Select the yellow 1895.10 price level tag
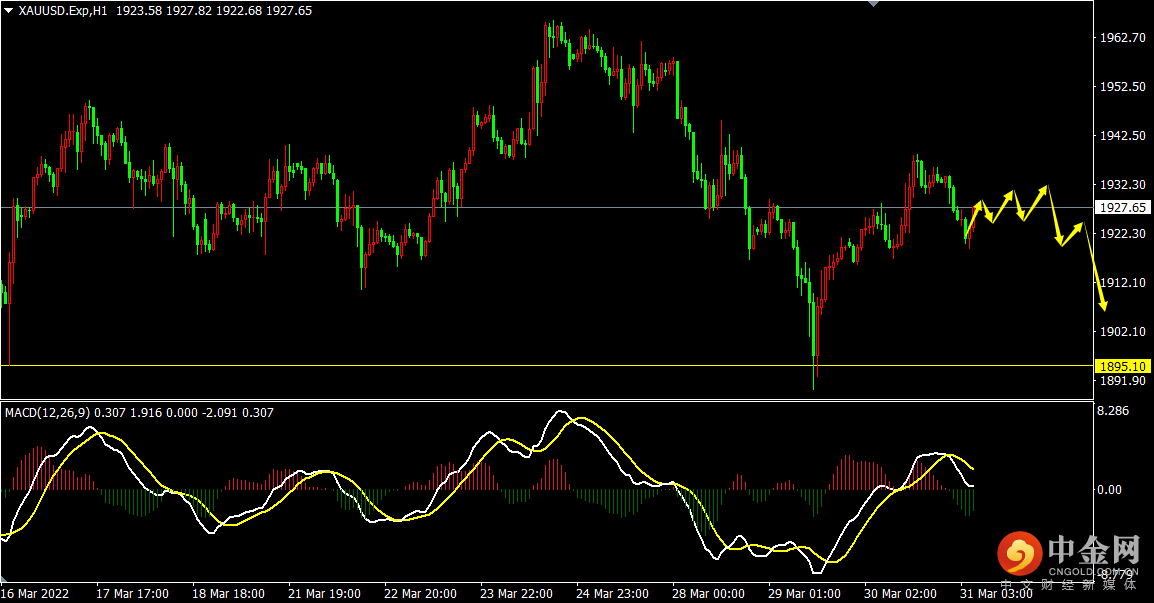Viewport: 1154px width, 603px height. [1122, 366]
